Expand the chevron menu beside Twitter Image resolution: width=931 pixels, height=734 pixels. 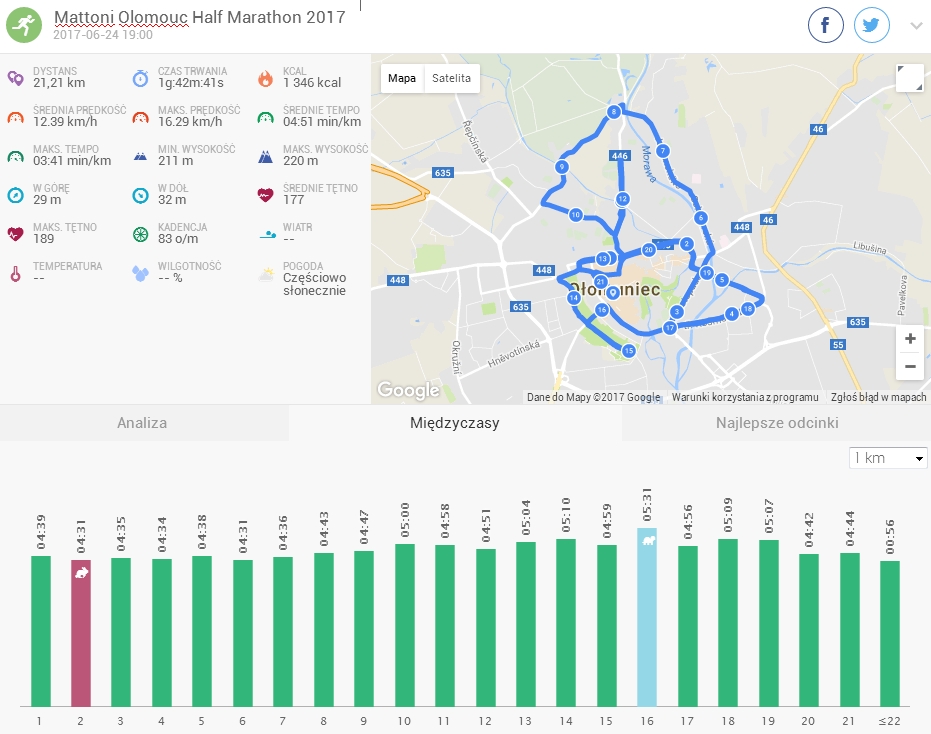point(916,26)
